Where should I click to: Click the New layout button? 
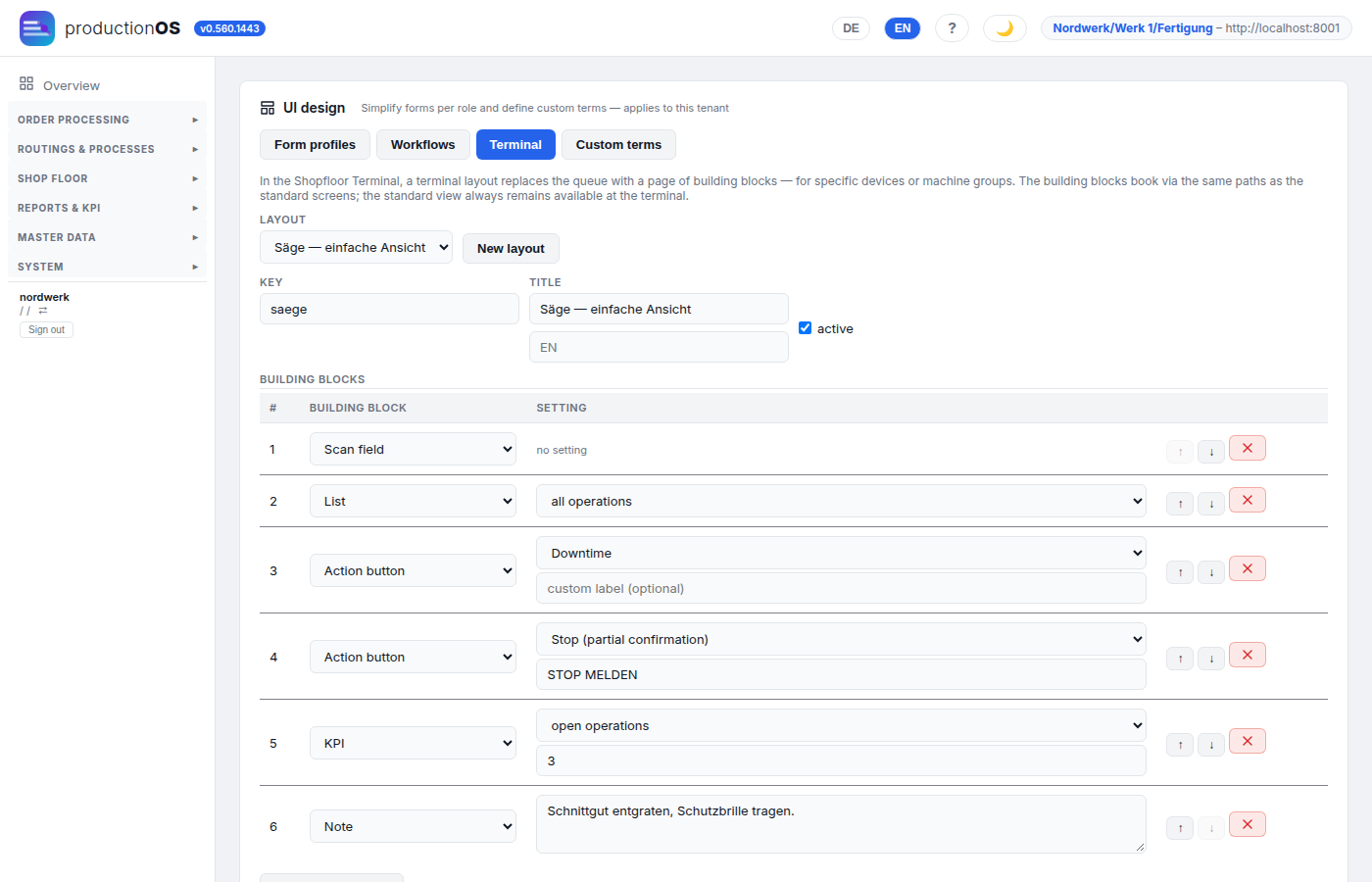tap(511, 248)
